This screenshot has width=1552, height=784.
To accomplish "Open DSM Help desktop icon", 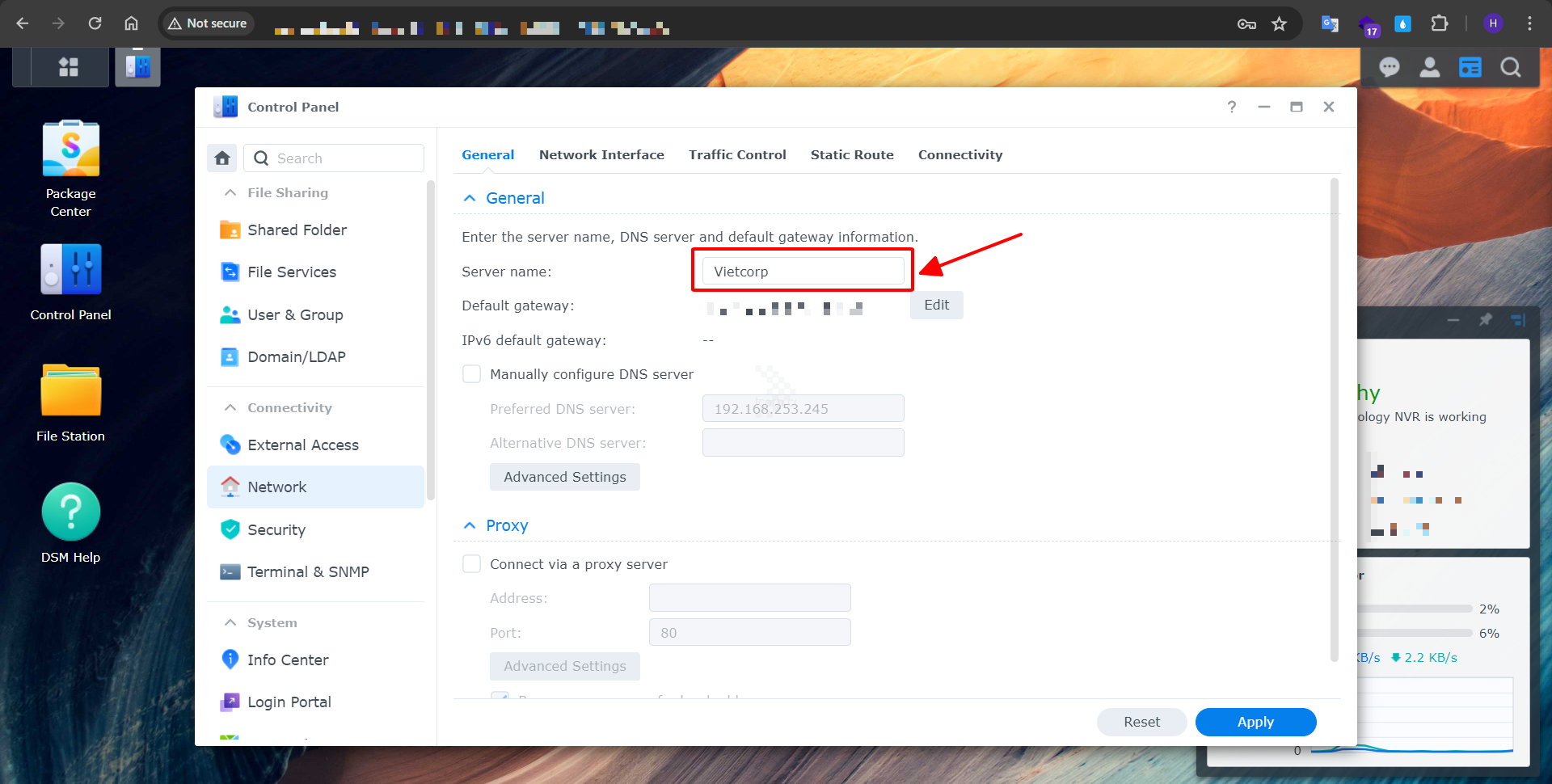I will 71,512.
